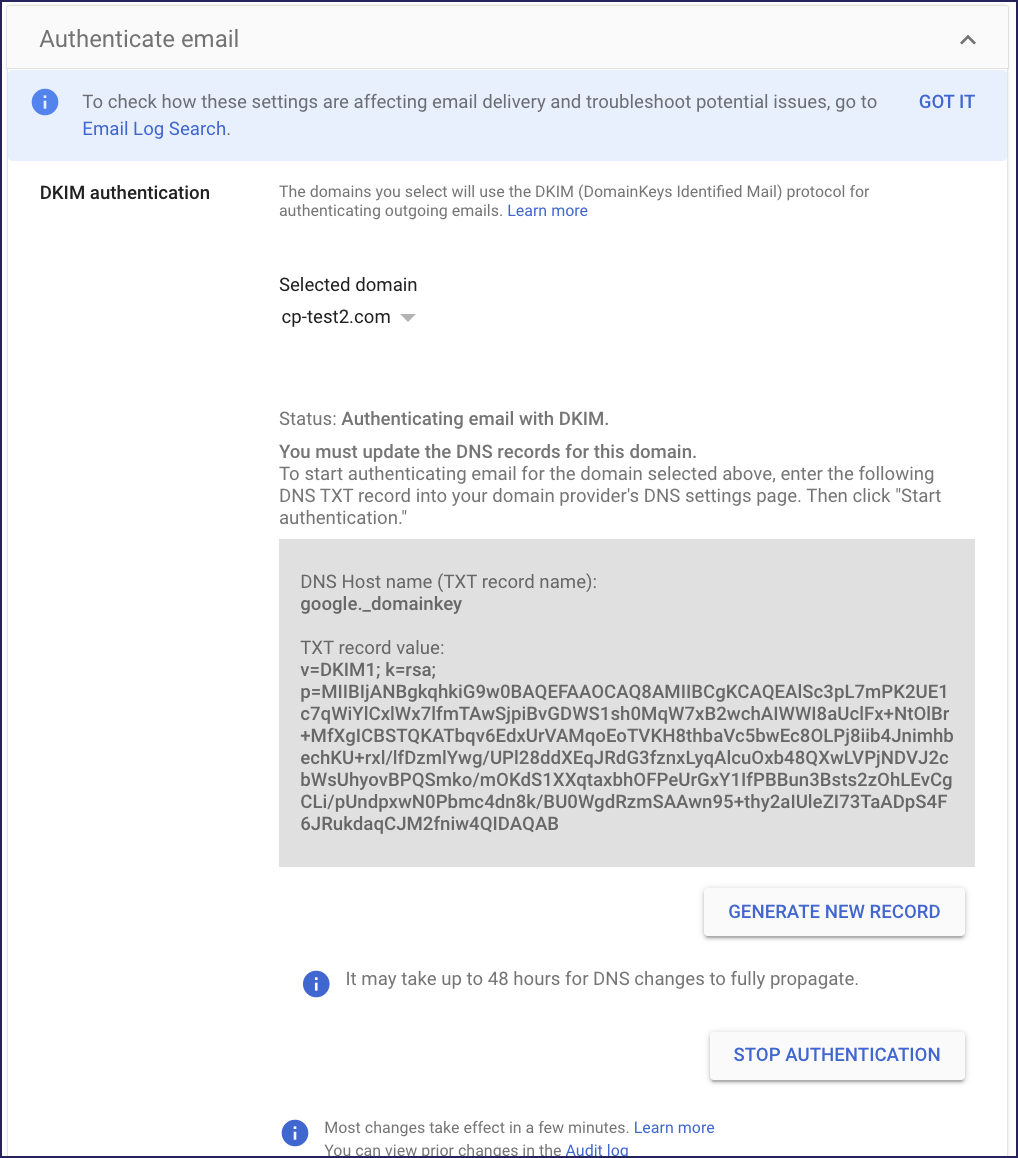The height and width of the screenshot is (1158, 1018).
Task: Click the 'You must update the DNS records' notice
Action: click(488, 451)
